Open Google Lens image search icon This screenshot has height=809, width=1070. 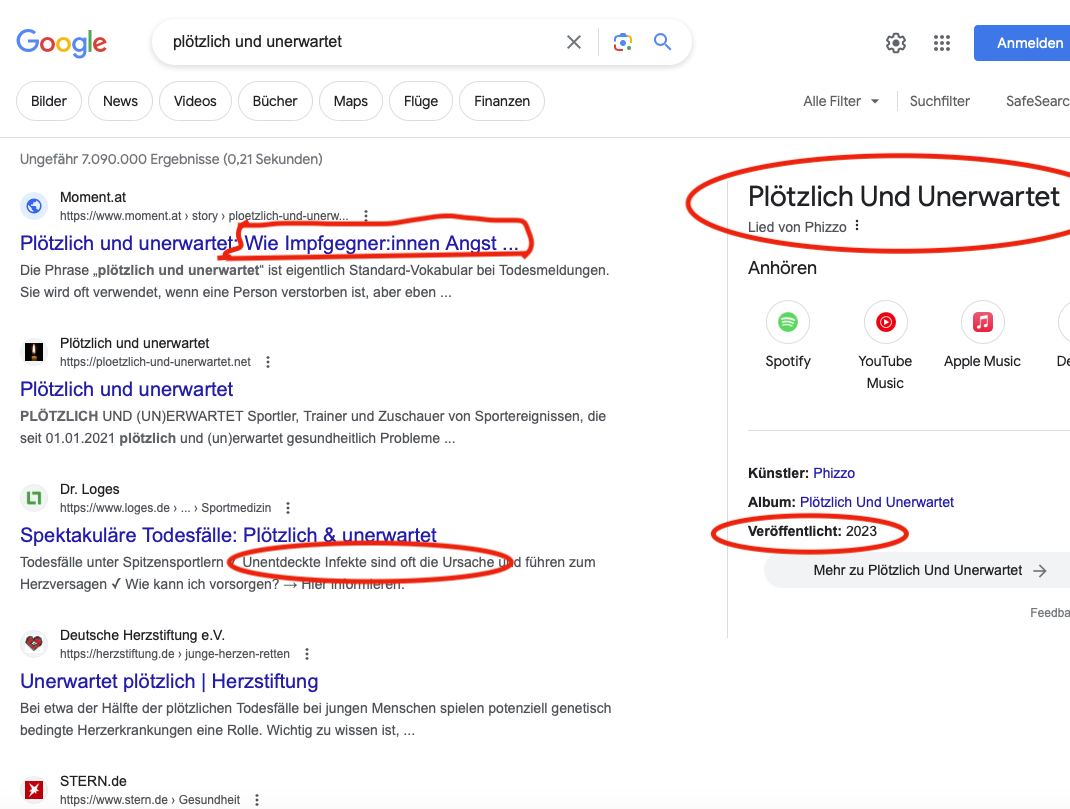pos(622,42)
